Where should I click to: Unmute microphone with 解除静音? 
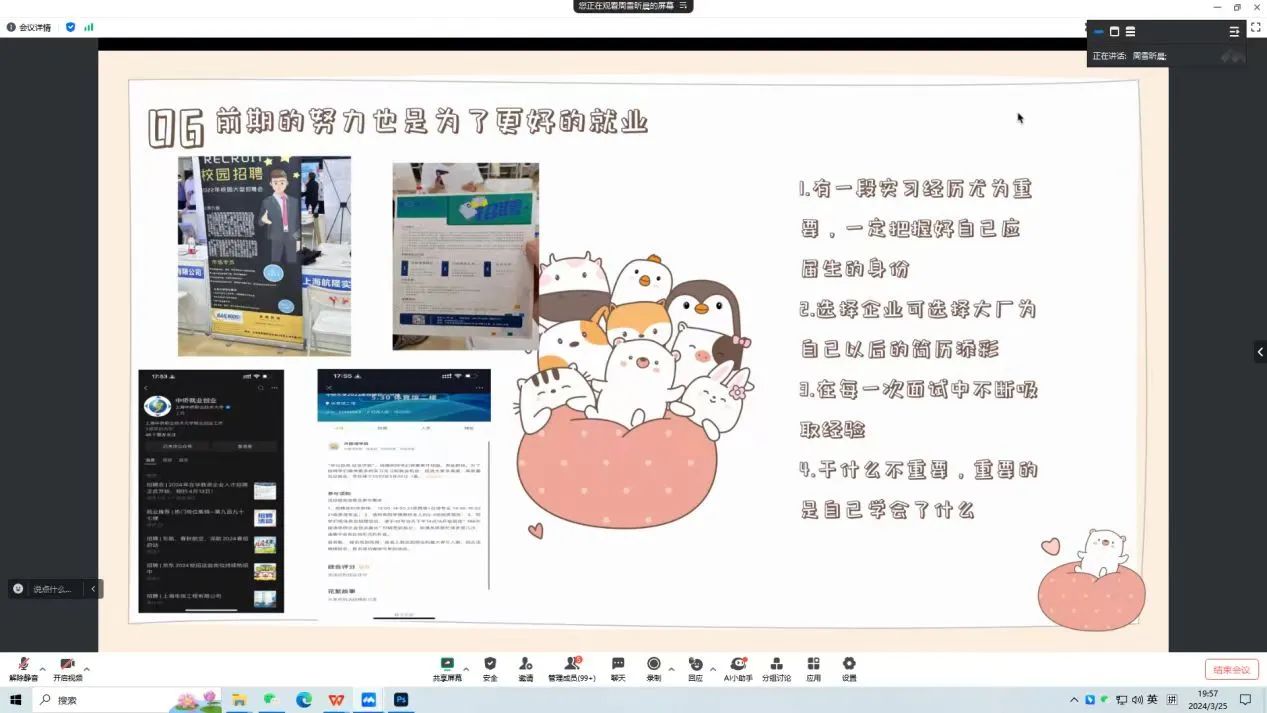tap(23, 668)
